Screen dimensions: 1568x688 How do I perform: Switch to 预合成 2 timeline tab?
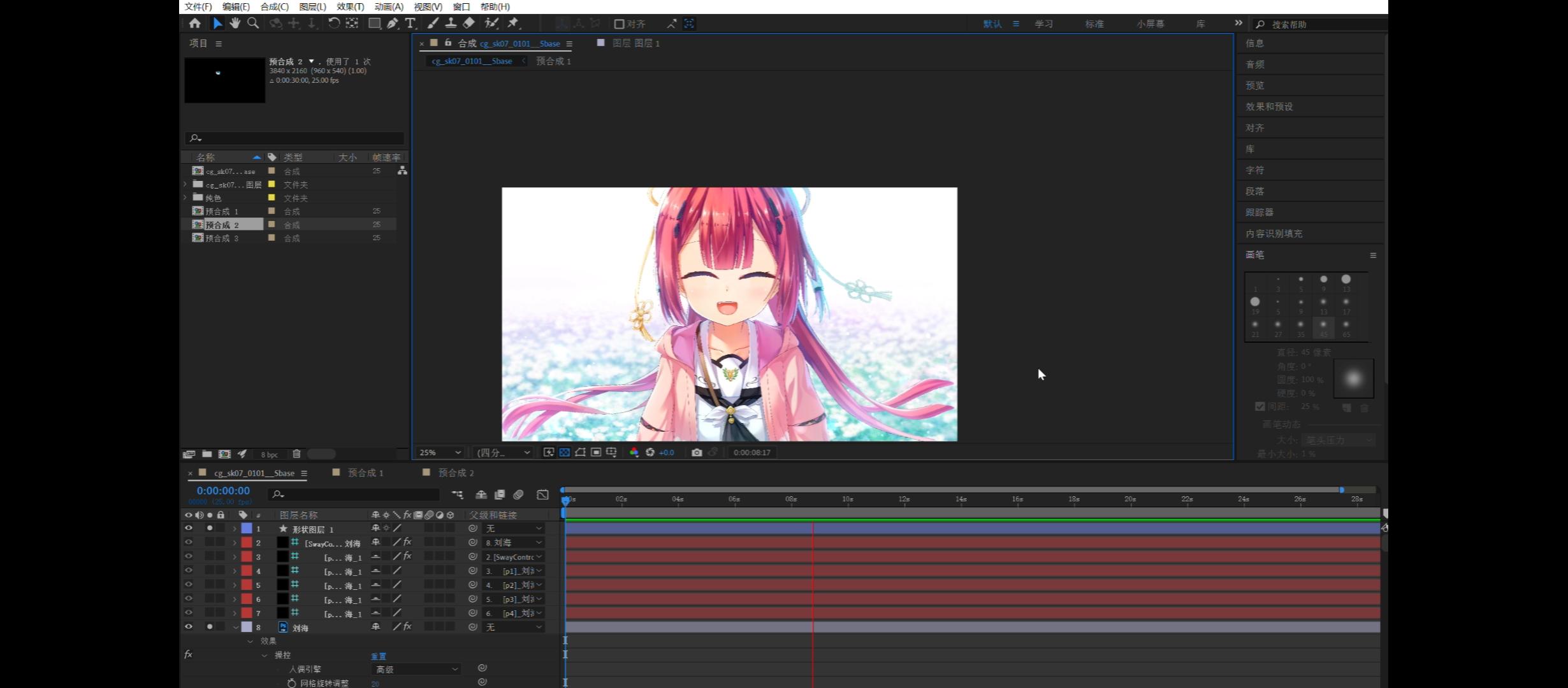click(456, 473)
